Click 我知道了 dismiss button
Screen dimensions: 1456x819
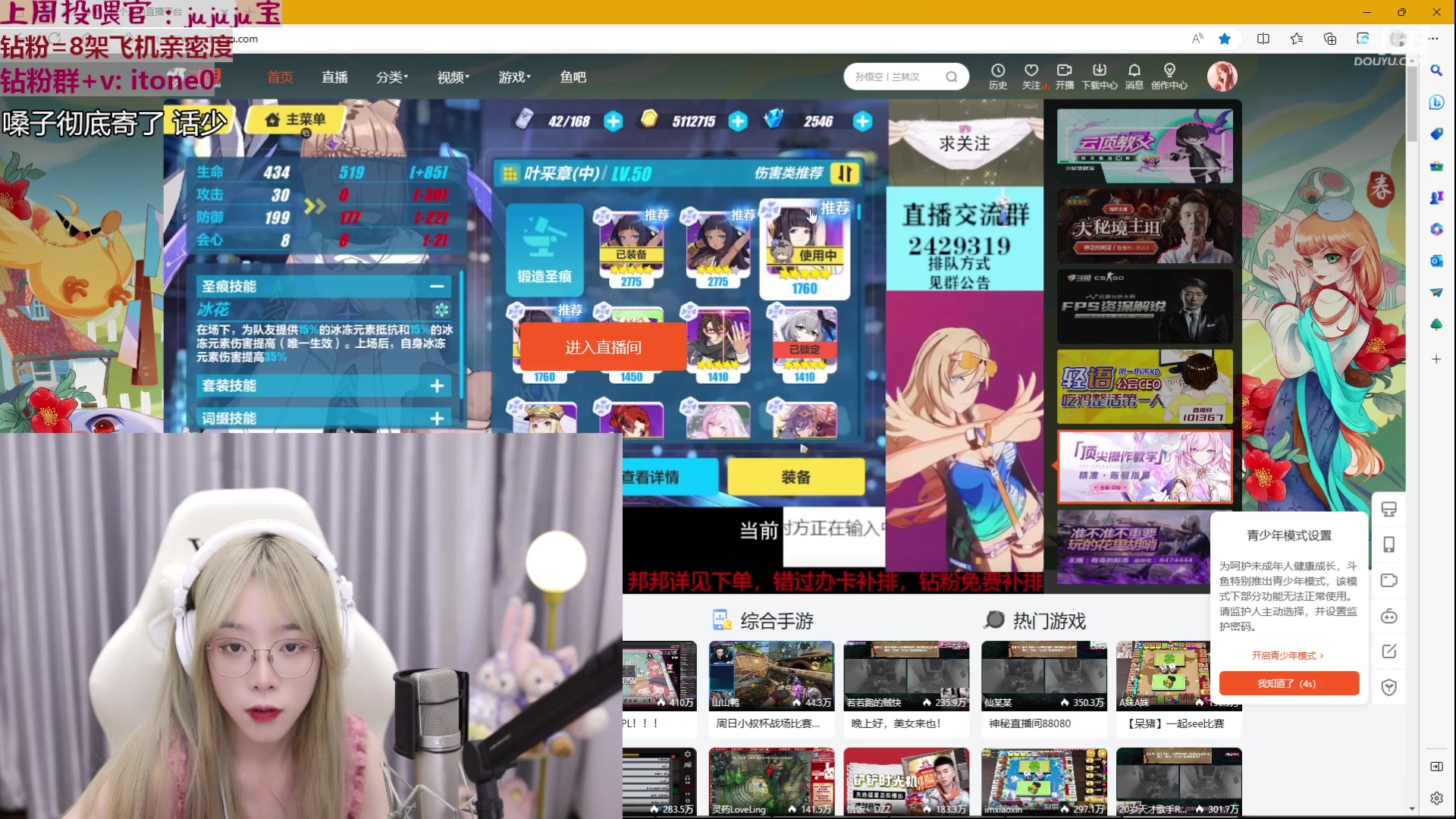[1288, 683]
